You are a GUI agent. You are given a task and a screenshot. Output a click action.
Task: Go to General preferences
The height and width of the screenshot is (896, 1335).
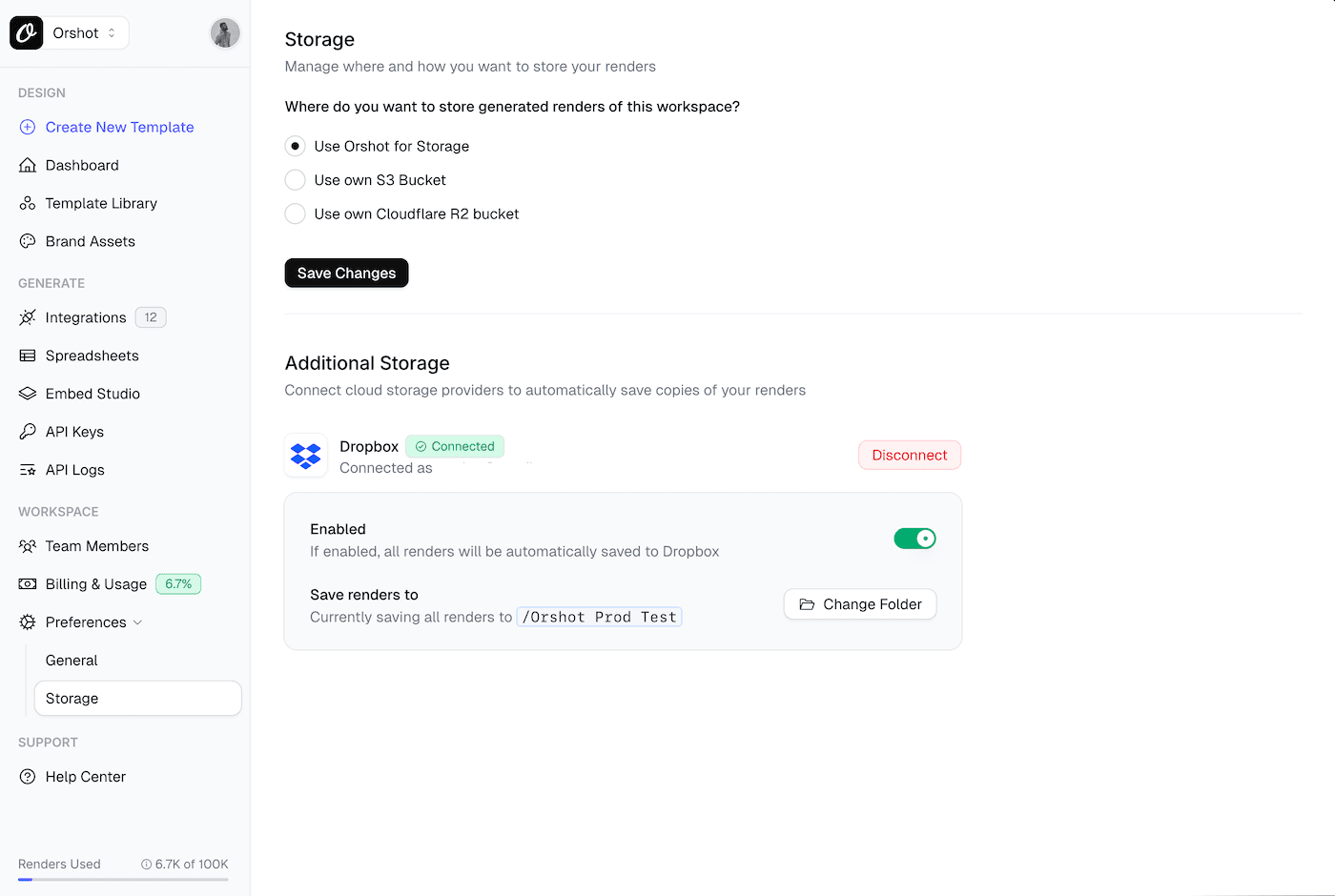(72, 661)
